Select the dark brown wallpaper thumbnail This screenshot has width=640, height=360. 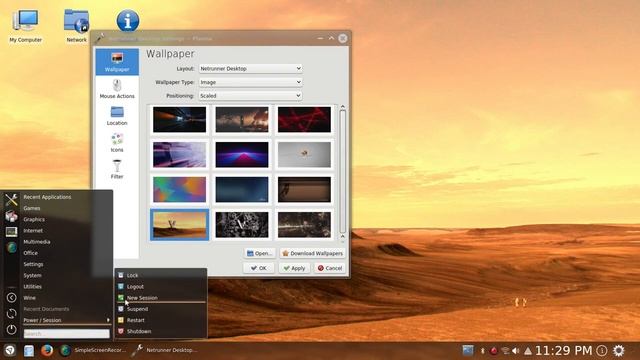304,189
